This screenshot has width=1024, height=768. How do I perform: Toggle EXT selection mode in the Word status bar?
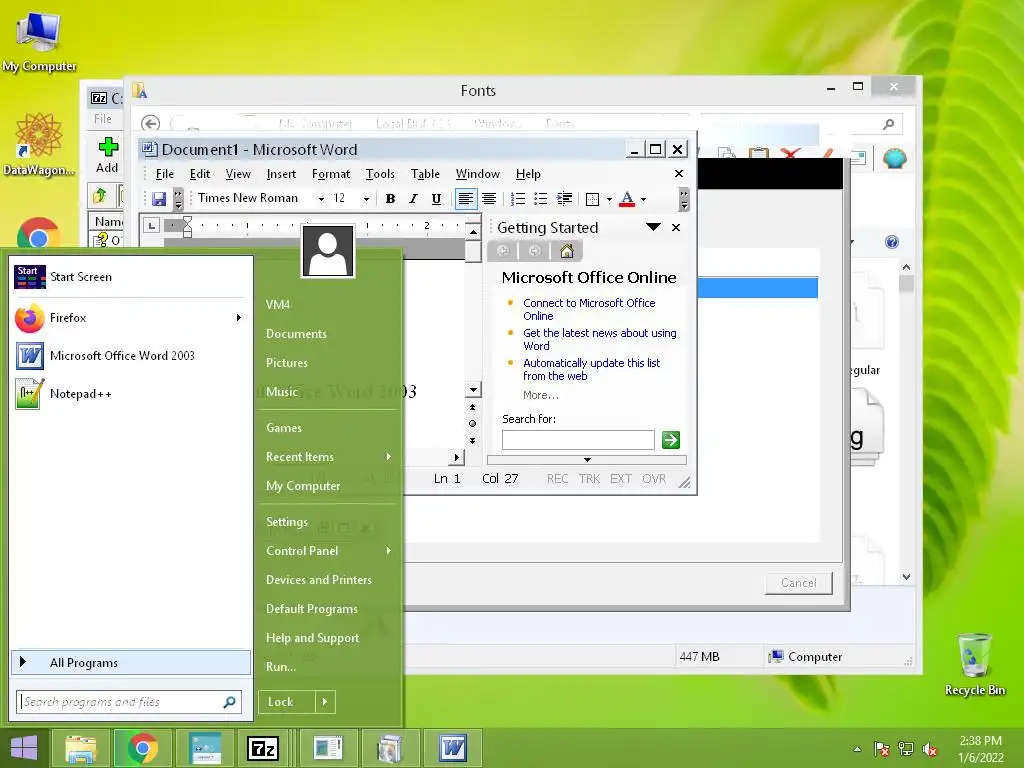(620, 479)
